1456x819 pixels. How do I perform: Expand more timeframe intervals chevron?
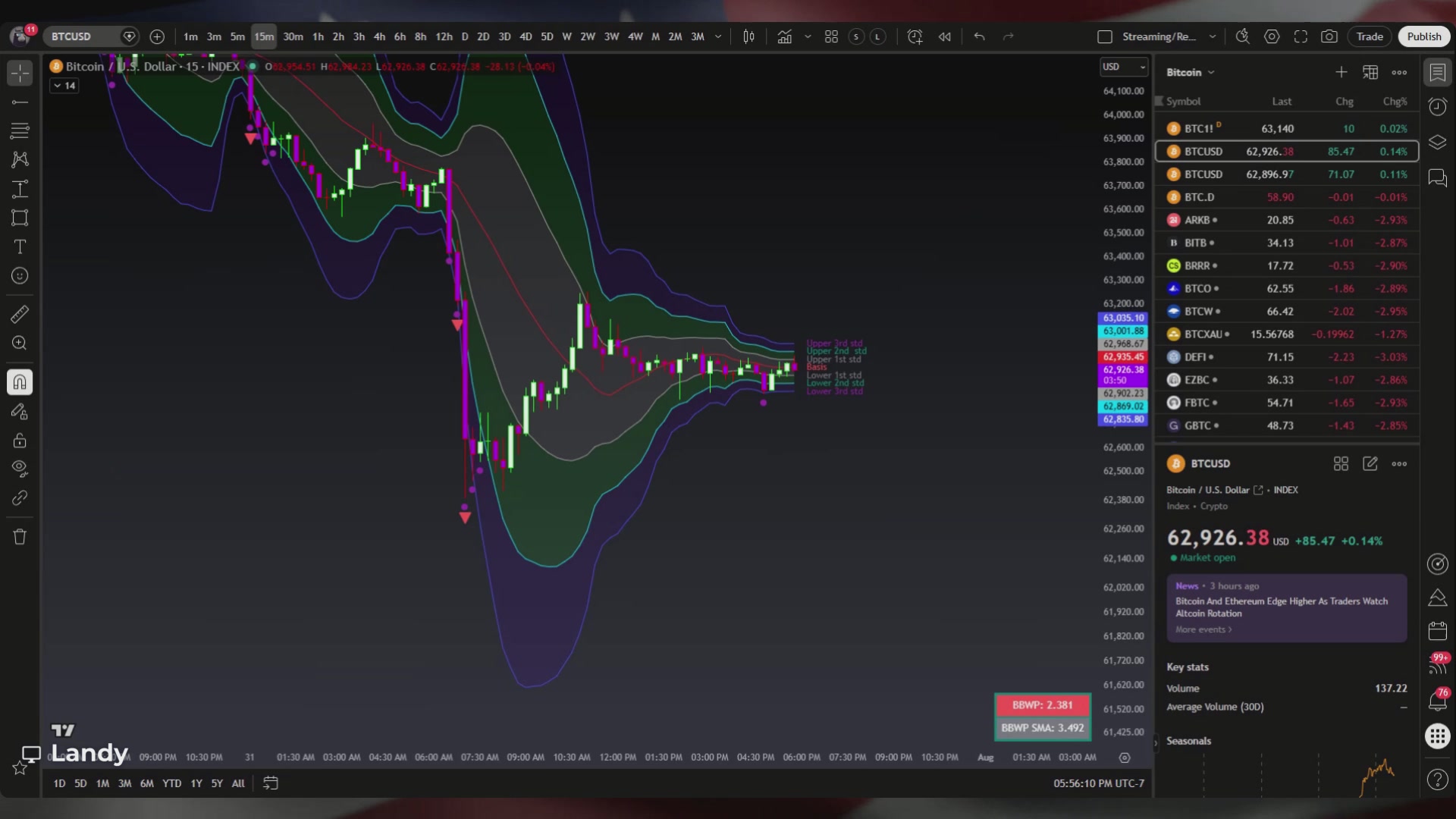pos(718,36)
